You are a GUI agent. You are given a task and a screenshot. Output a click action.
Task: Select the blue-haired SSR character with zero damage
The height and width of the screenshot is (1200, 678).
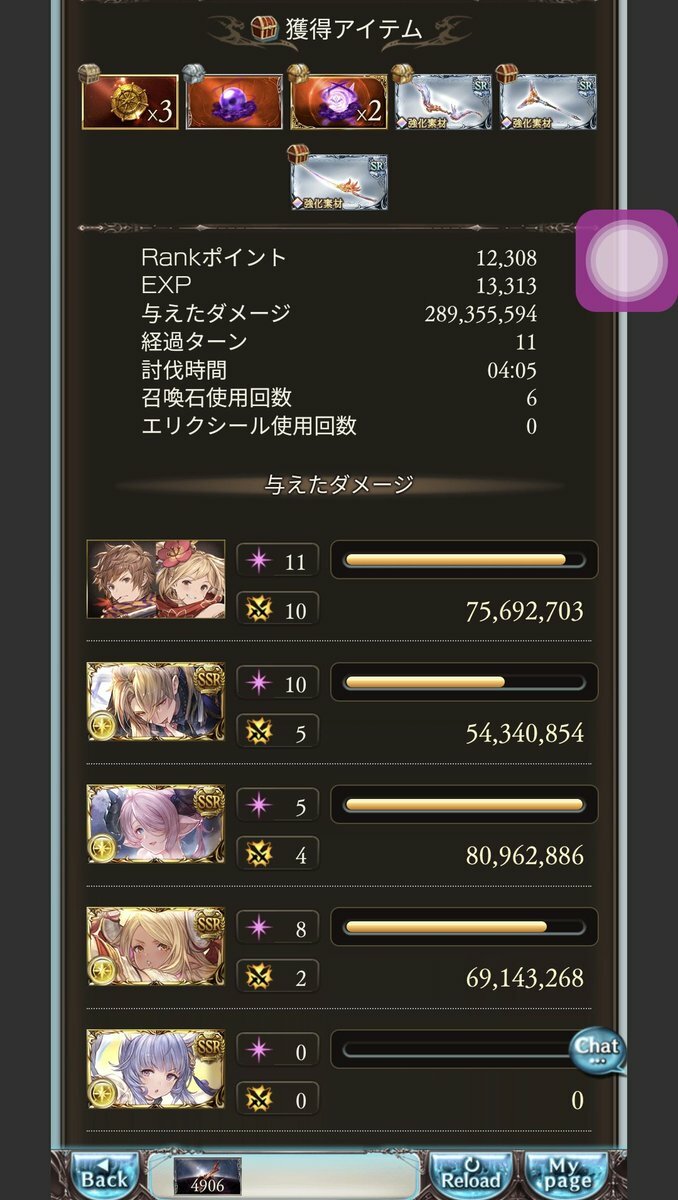156,1068
